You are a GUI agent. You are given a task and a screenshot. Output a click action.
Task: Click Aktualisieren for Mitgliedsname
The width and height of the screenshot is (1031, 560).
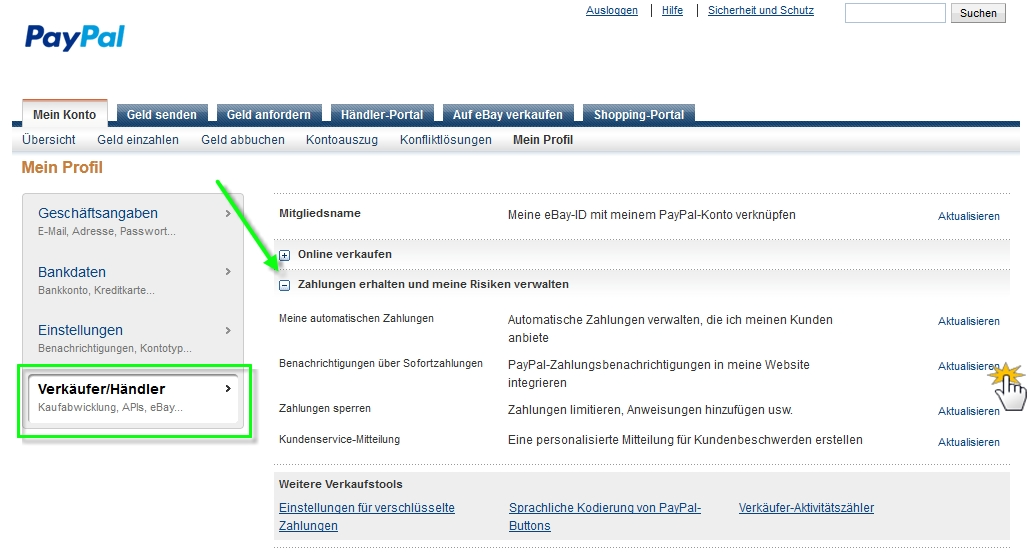(x=969, y=216)
